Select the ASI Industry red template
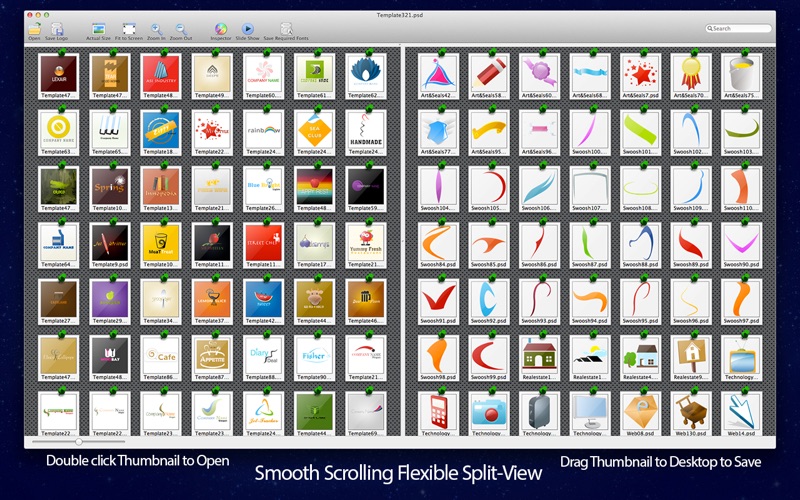Screen dimensions: 800x500 click(161, 76)
